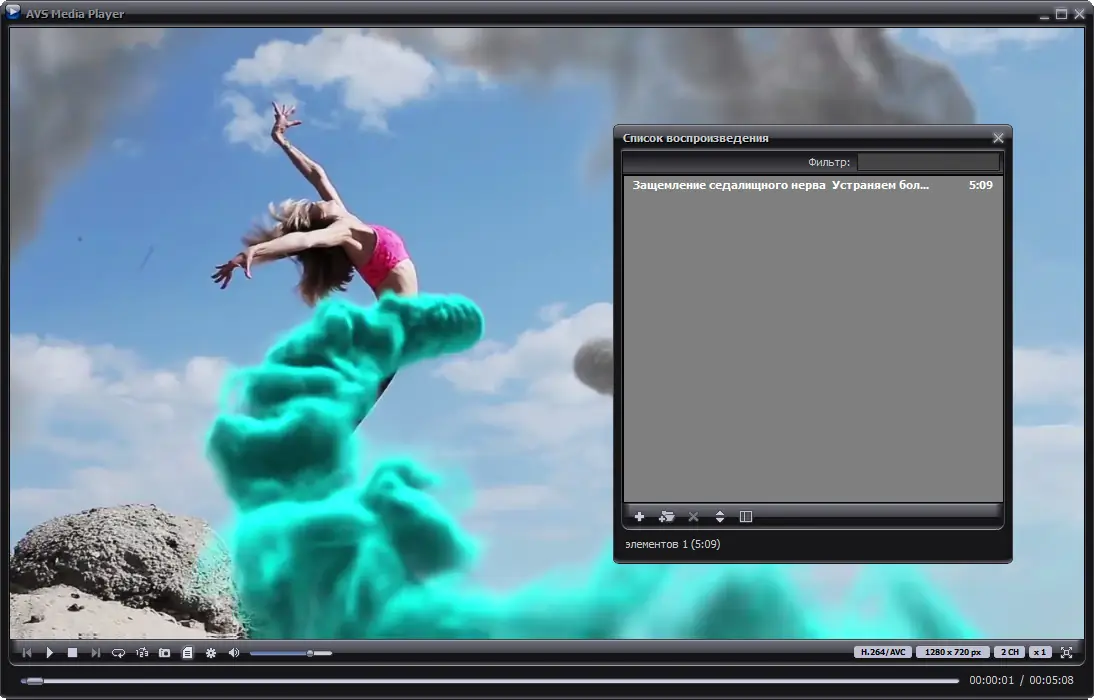Viewport: 1094px width, 700px height.
Task: Toggle playlist columns view icon
Action: click(x=746, y=516)
